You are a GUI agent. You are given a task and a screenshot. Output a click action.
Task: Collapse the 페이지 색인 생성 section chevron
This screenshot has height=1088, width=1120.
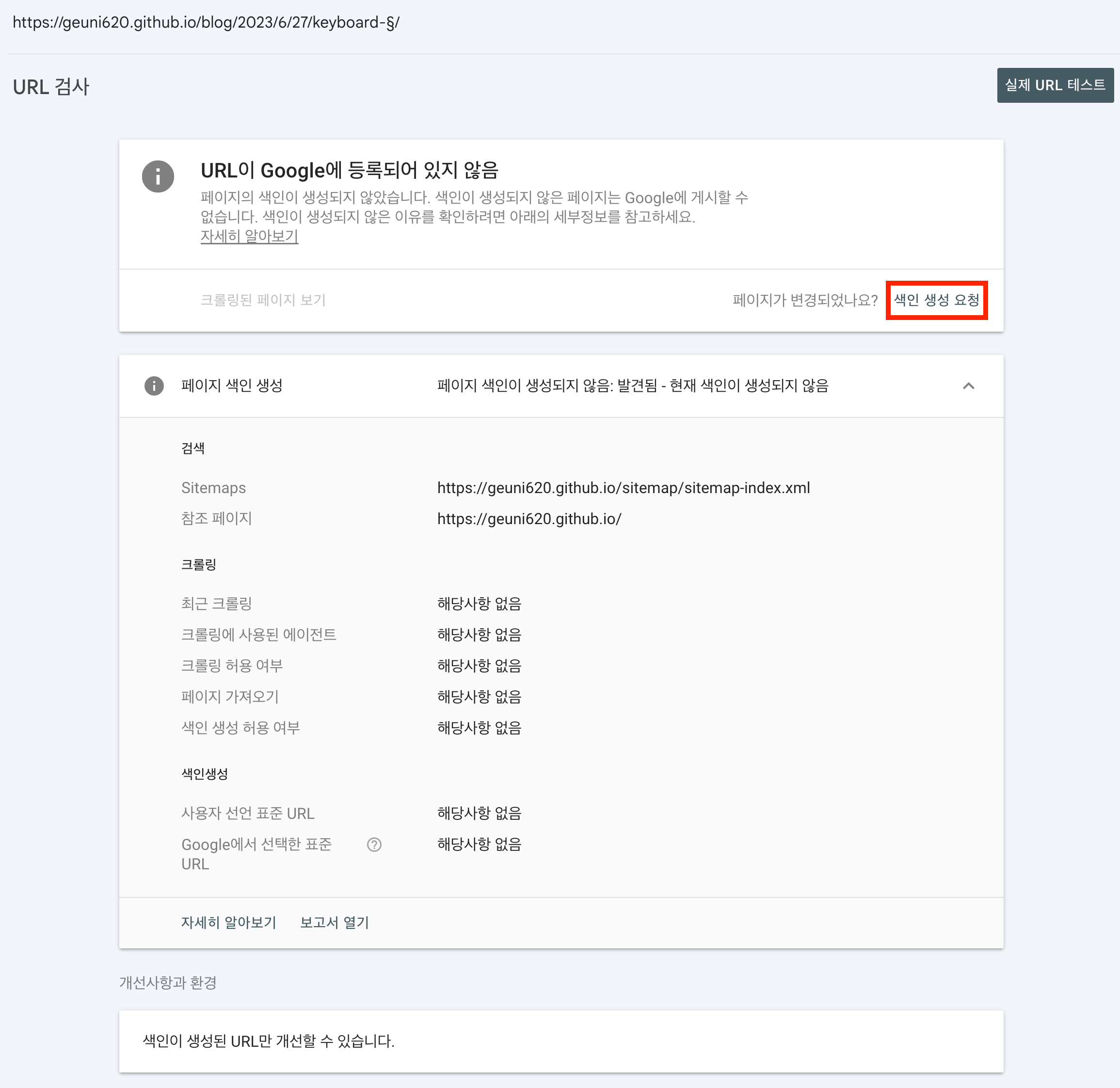[968, 386]
